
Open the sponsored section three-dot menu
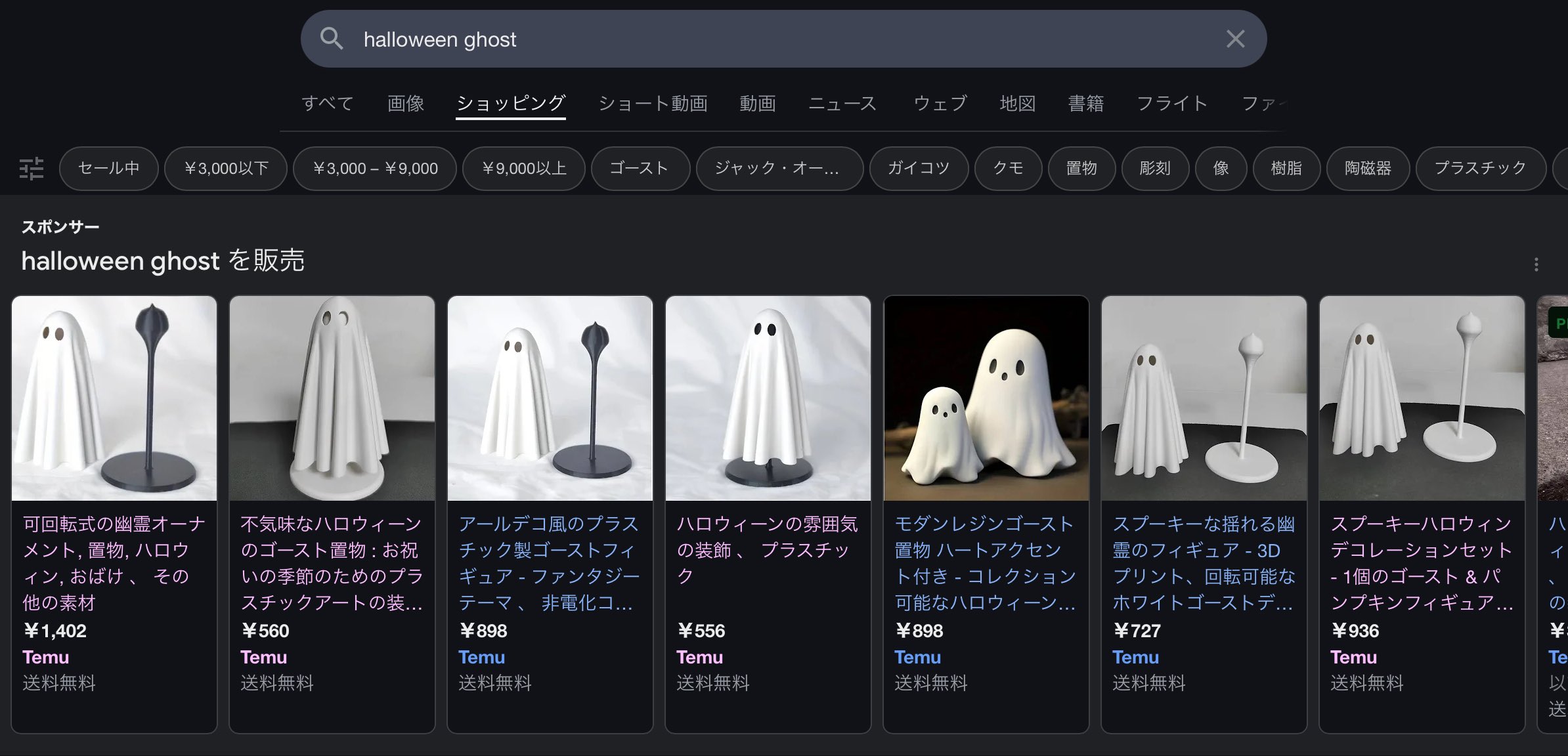(x=1536, y=264)
